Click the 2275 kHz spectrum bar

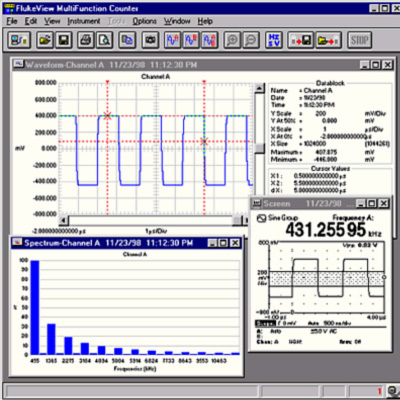tap(68, 346)
